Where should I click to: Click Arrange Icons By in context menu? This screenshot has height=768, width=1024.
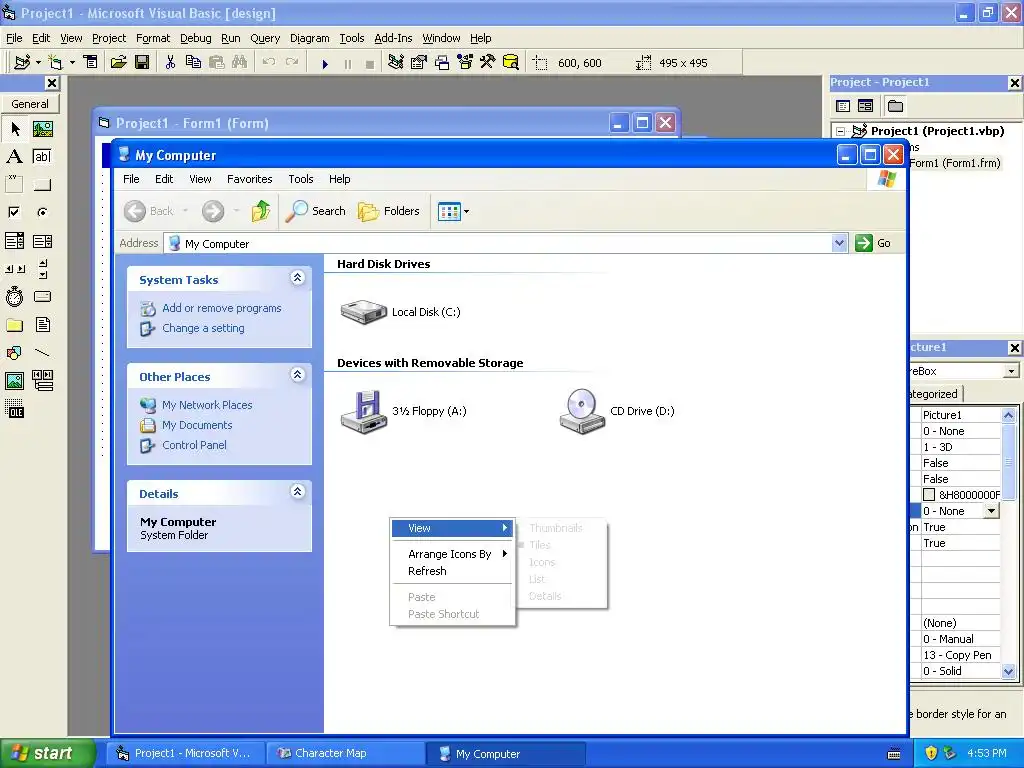pos(452,554)
